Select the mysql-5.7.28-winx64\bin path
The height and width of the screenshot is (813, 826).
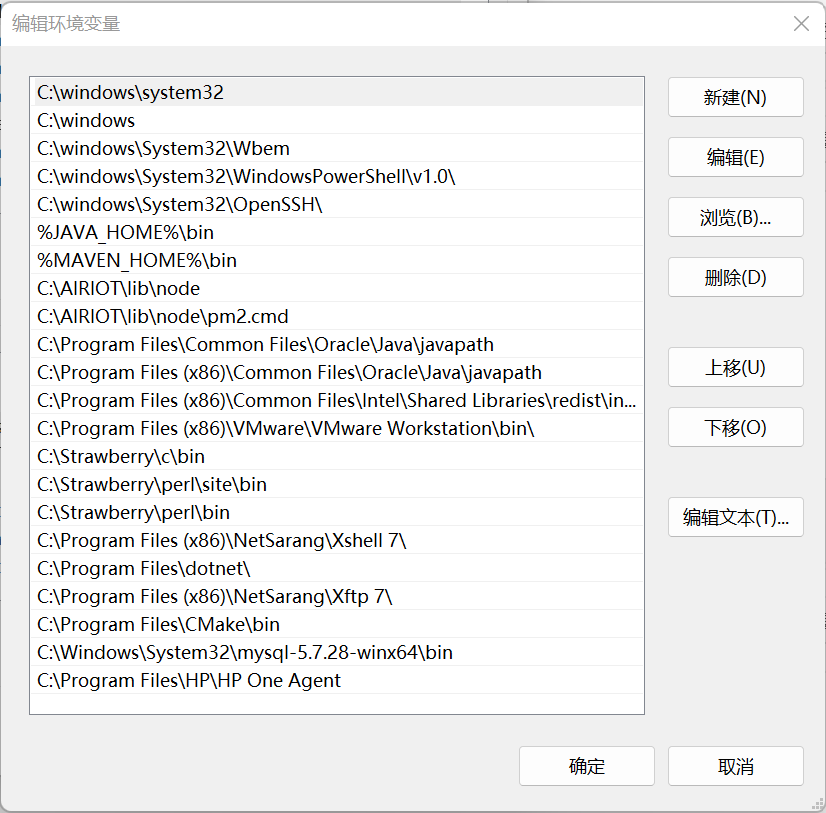245,653
